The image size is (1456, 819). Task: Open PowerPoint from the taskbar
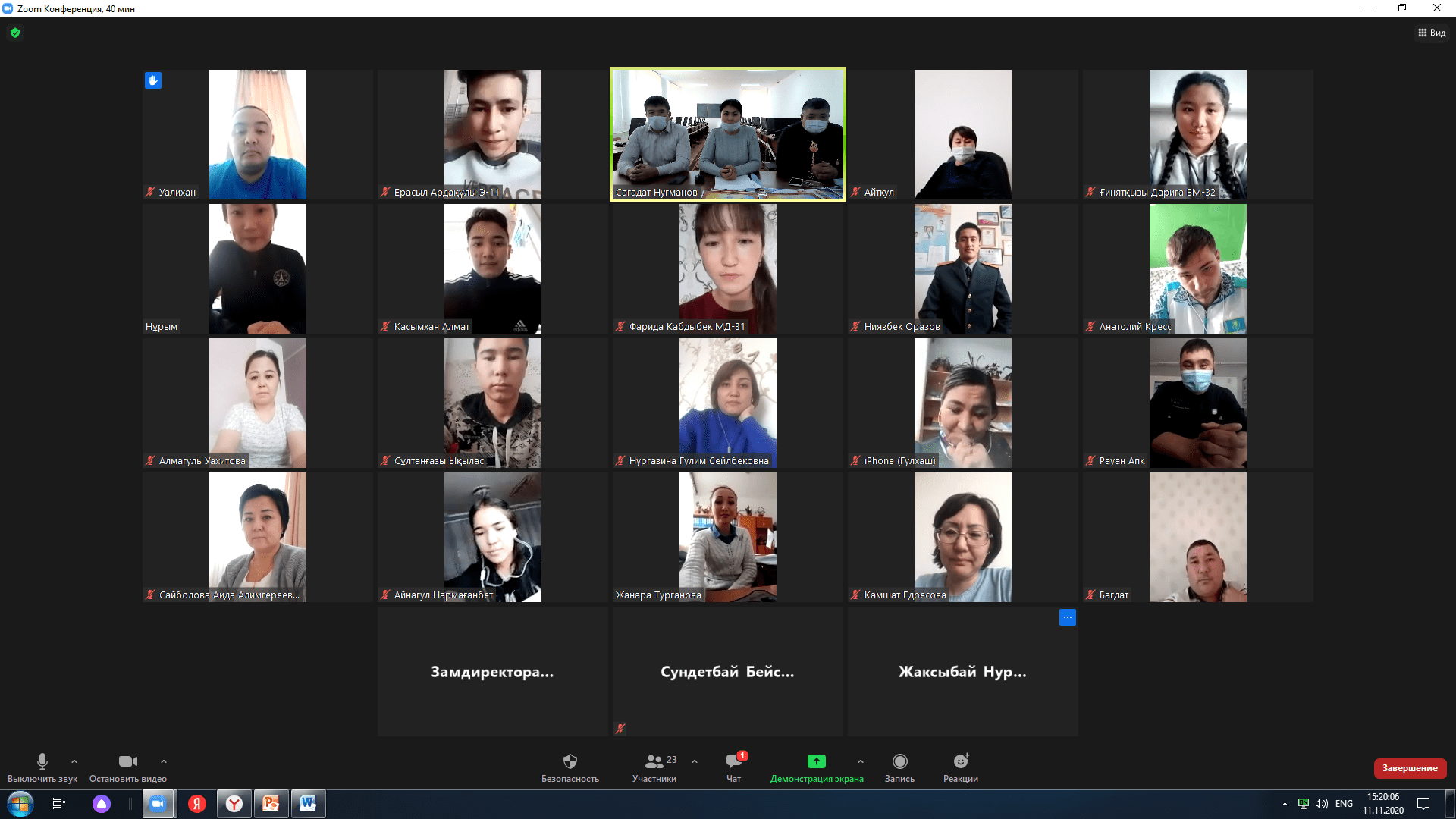click(271, 803)
